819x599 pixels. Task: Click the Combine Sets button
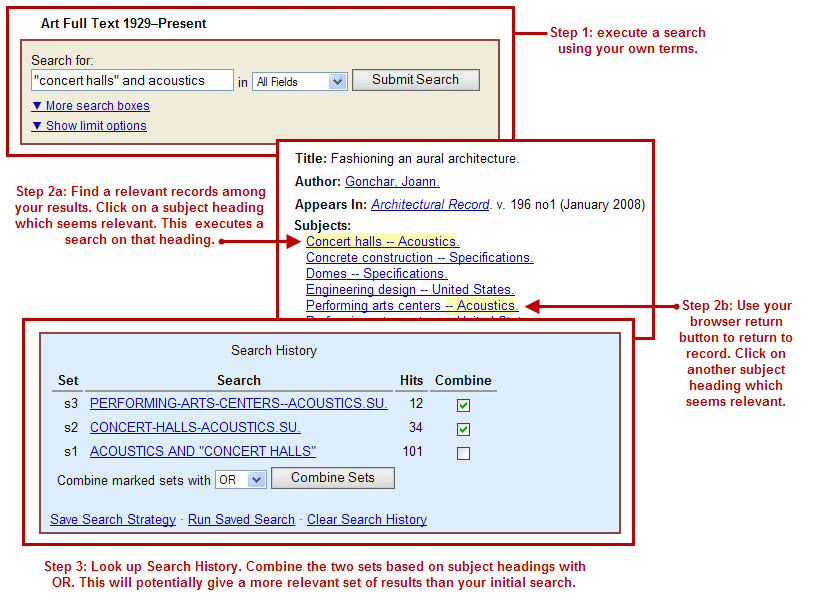pos(332,478)
